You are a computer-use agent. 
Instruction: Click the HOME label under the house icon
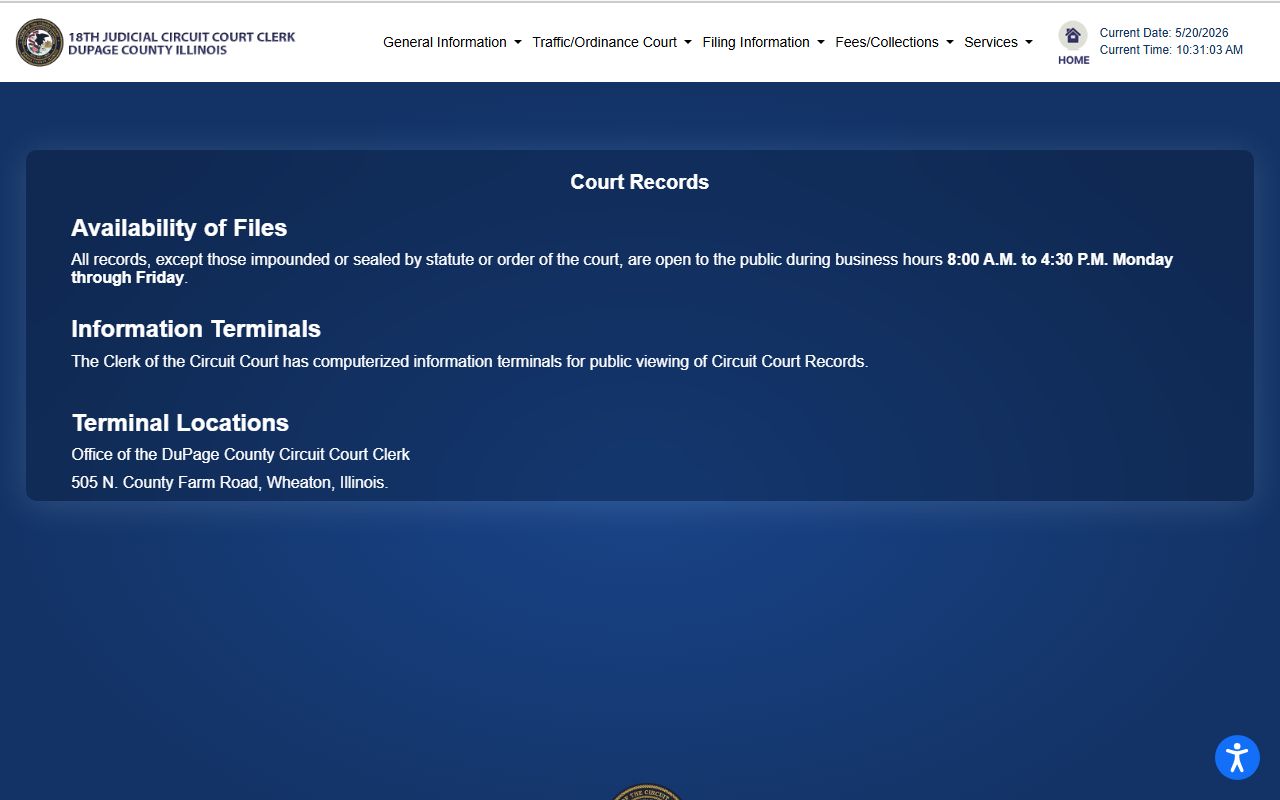click(x=1074, y=60)
